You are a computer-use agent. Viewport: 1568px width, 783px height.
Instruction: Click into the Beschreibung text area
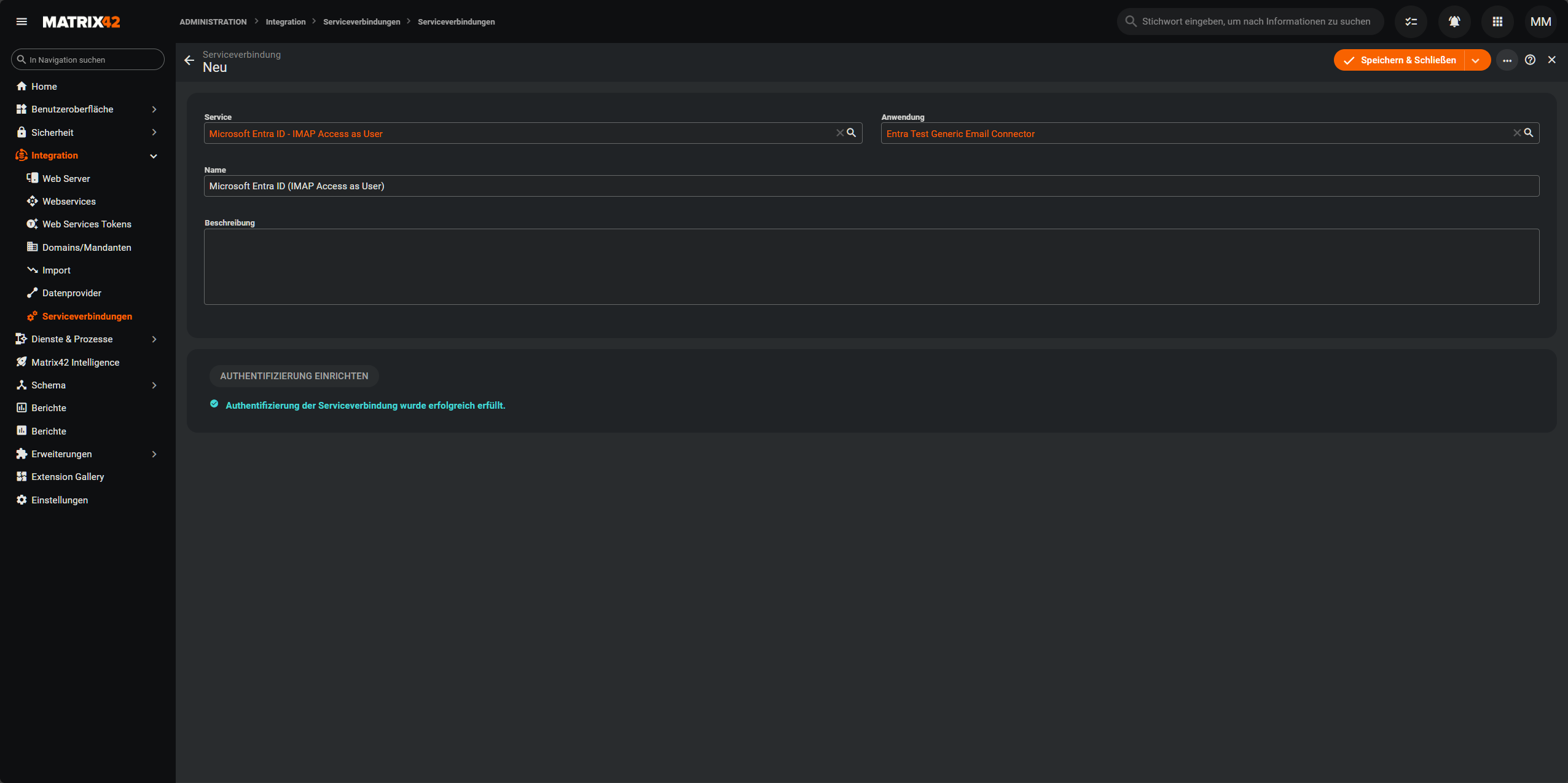coord(871,267)
